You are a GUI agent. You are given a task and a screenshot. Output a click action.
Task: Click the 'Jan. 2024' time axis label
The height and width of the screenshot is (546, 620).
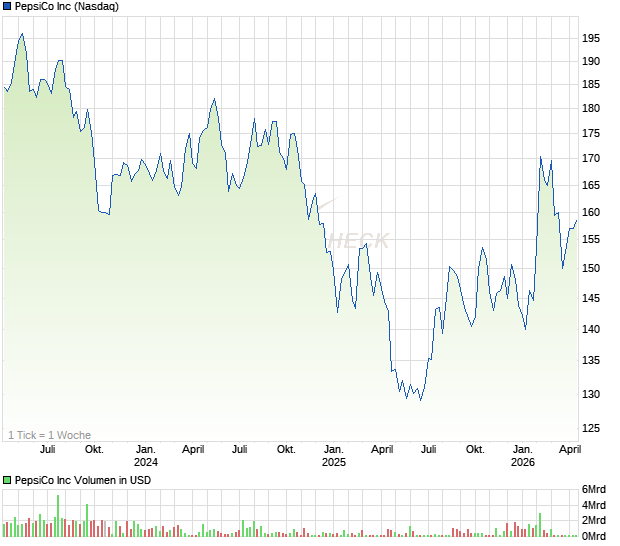[146, 456]
